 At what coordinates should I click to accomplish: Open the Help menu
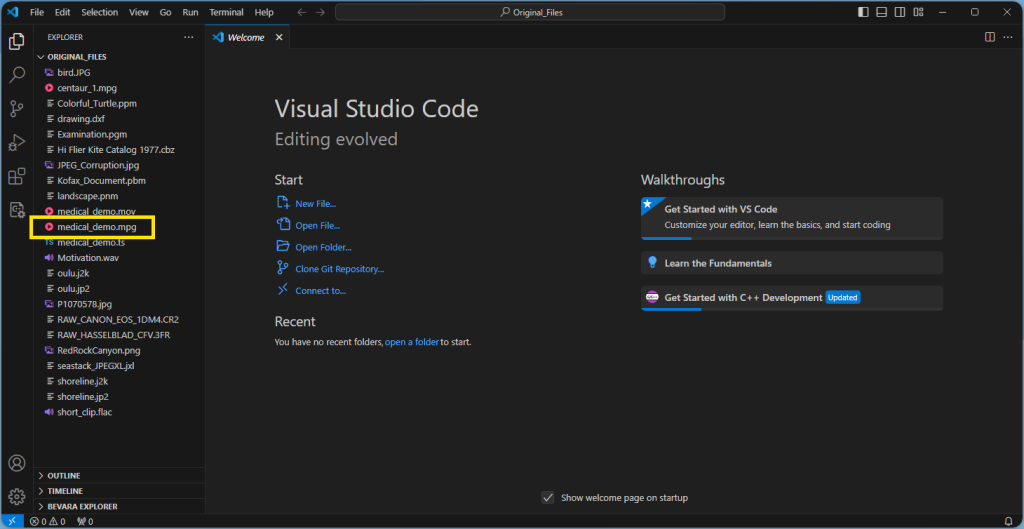click(x=264, y=12)
